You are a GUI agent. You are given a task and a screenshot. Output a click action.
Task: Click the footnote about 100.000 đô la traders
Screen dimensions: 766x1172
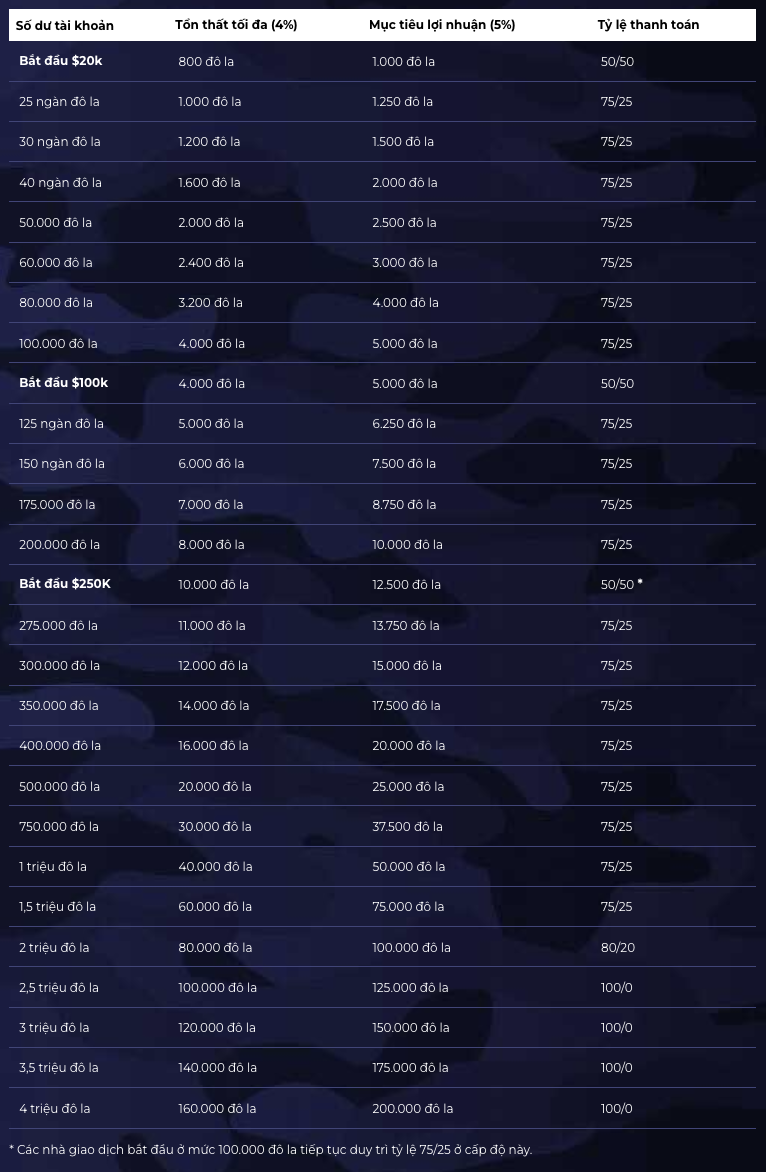pyautogui.click(x=271, y=1150)
